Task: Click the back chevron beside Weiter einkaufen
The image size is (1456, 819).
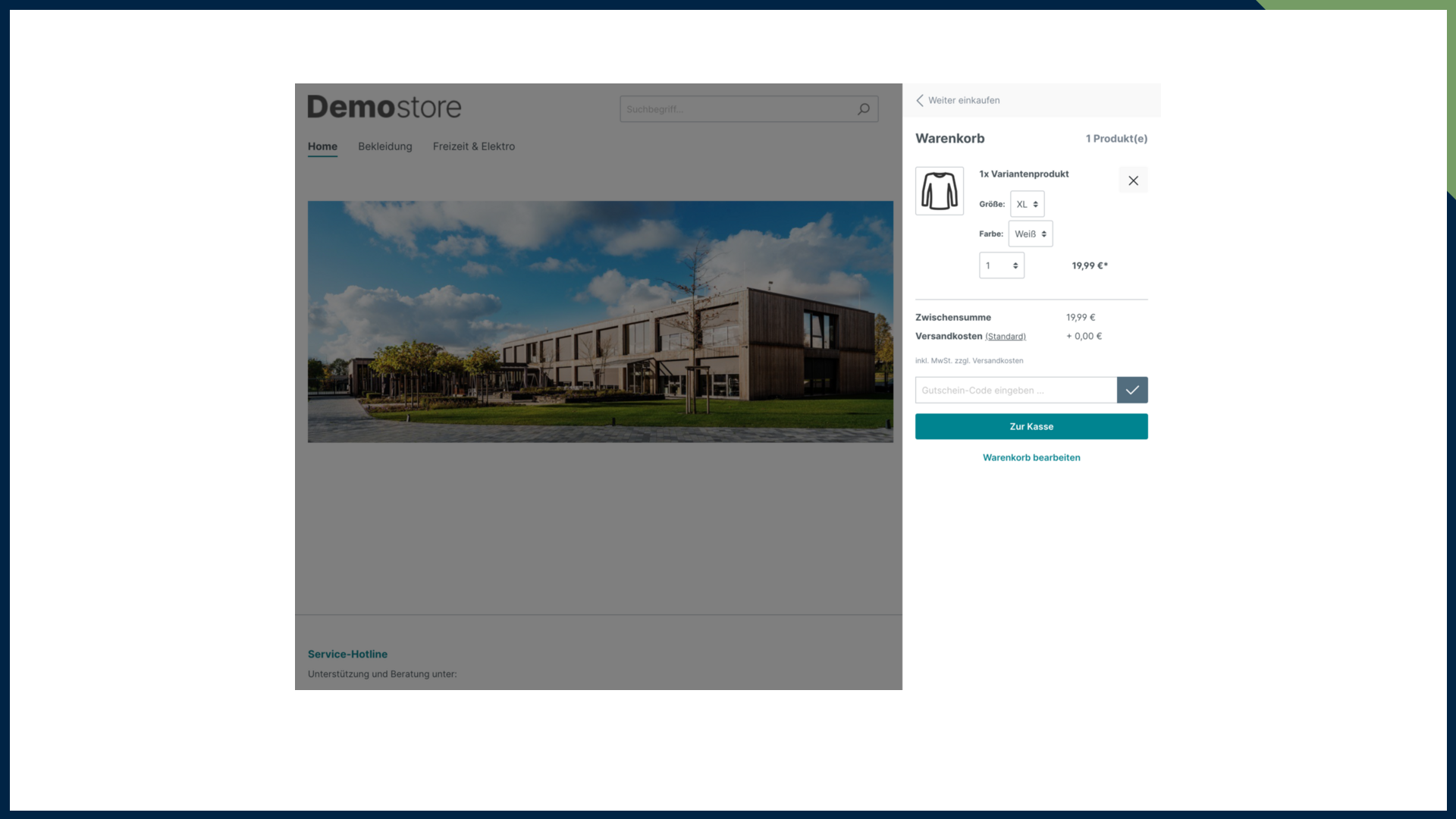Action: 920,100
